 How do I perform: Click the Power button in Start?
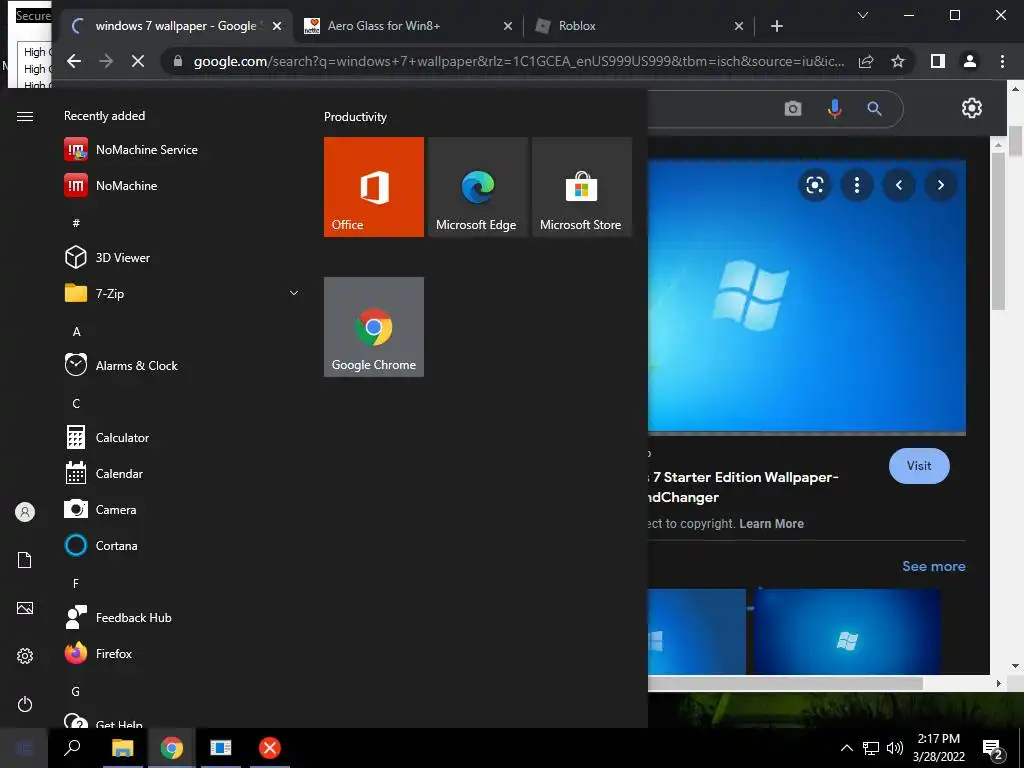click(x=25, y=704)
